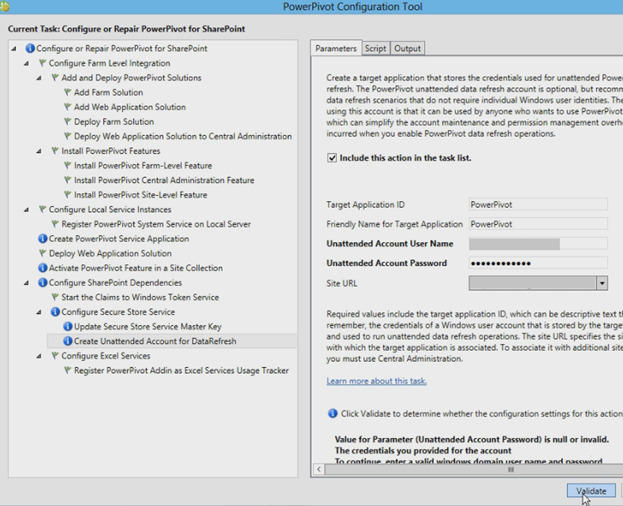Image resolution: width=623 pixels, height=506 pixels.
Task: Switch to the Script tab
Action: click(x=375, y=48)
